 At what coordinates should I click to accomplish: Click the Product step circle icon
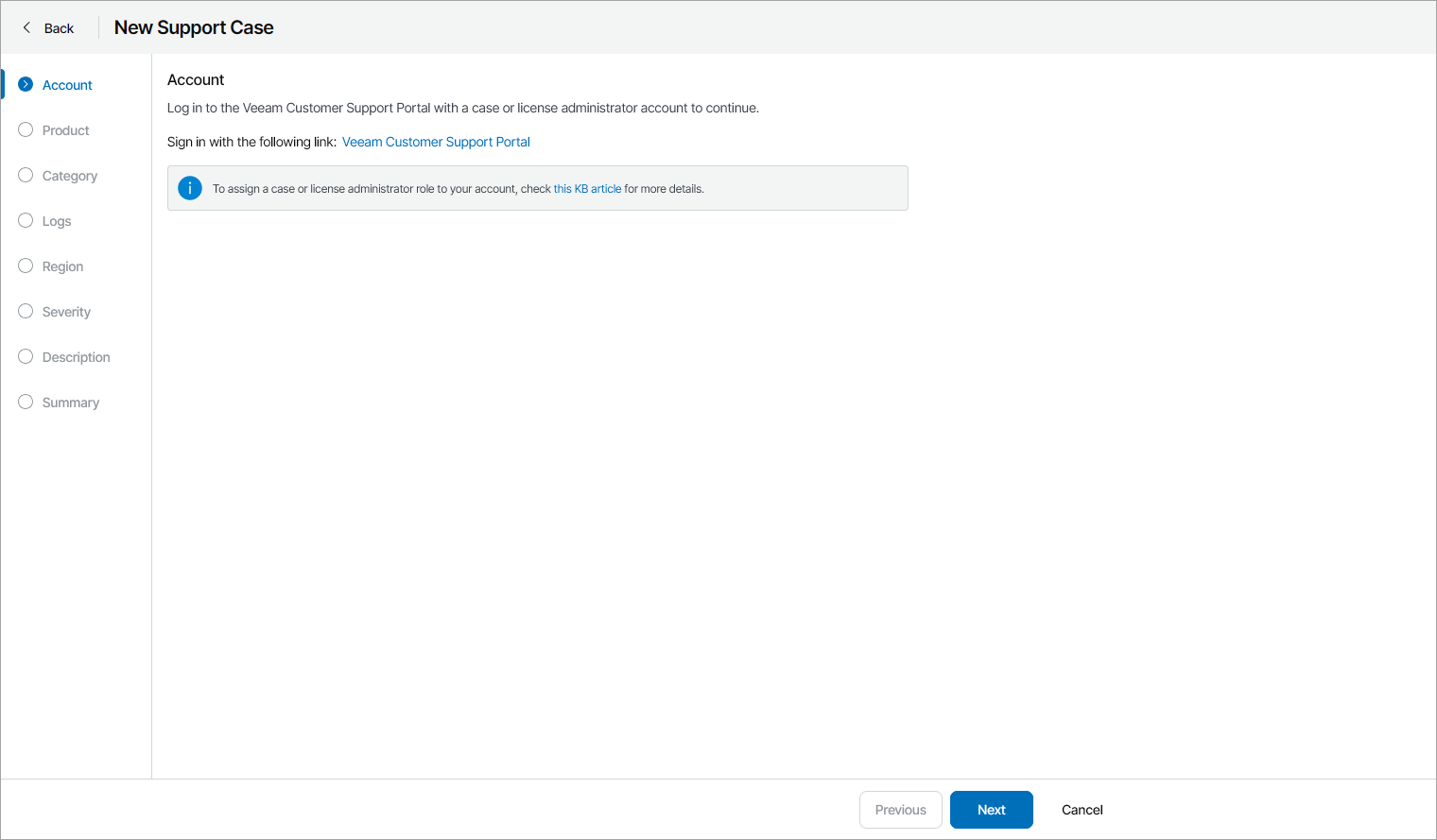(26, 129)
